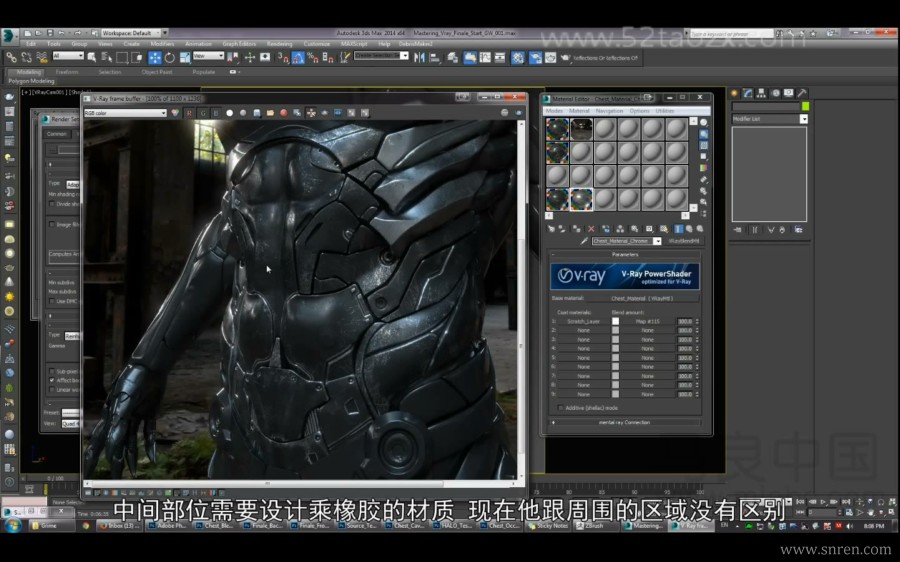Enable Additive (shellac) mode checkbox
This screenshot has width=900, height=562.
[x=558, y=408]
